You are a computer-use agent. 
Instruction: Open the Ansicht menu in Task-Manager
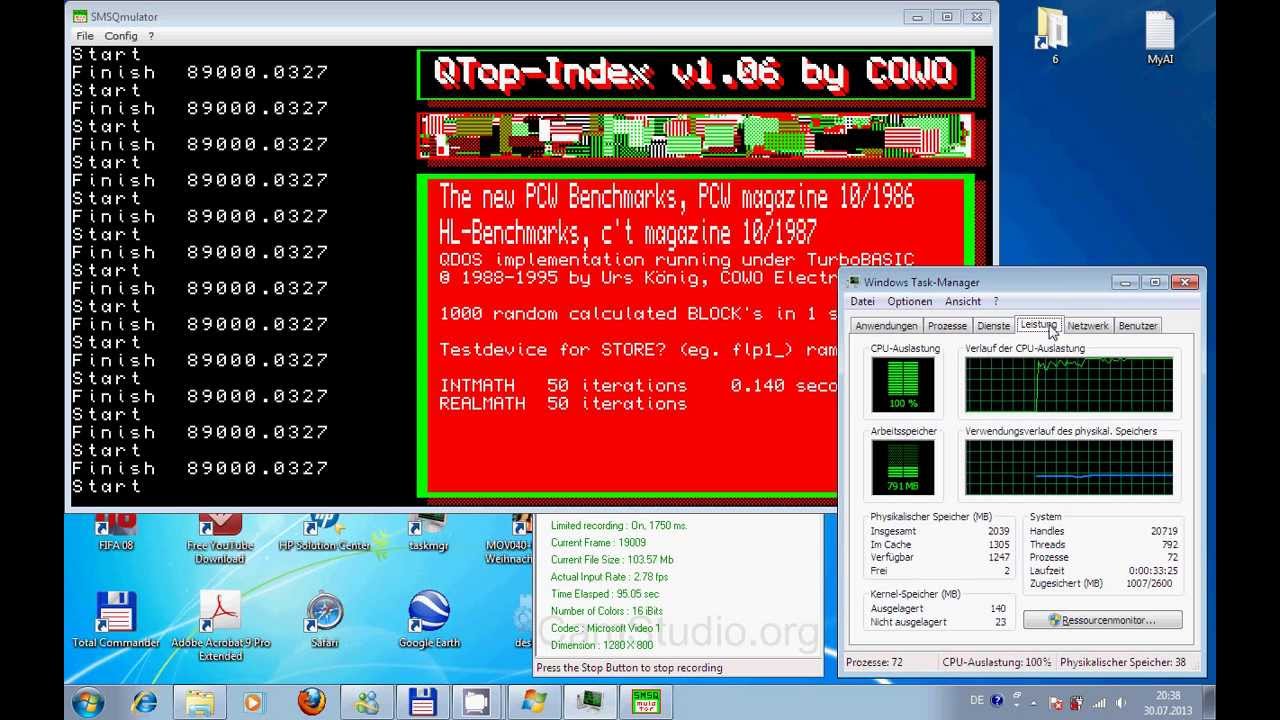coord(963,301)
